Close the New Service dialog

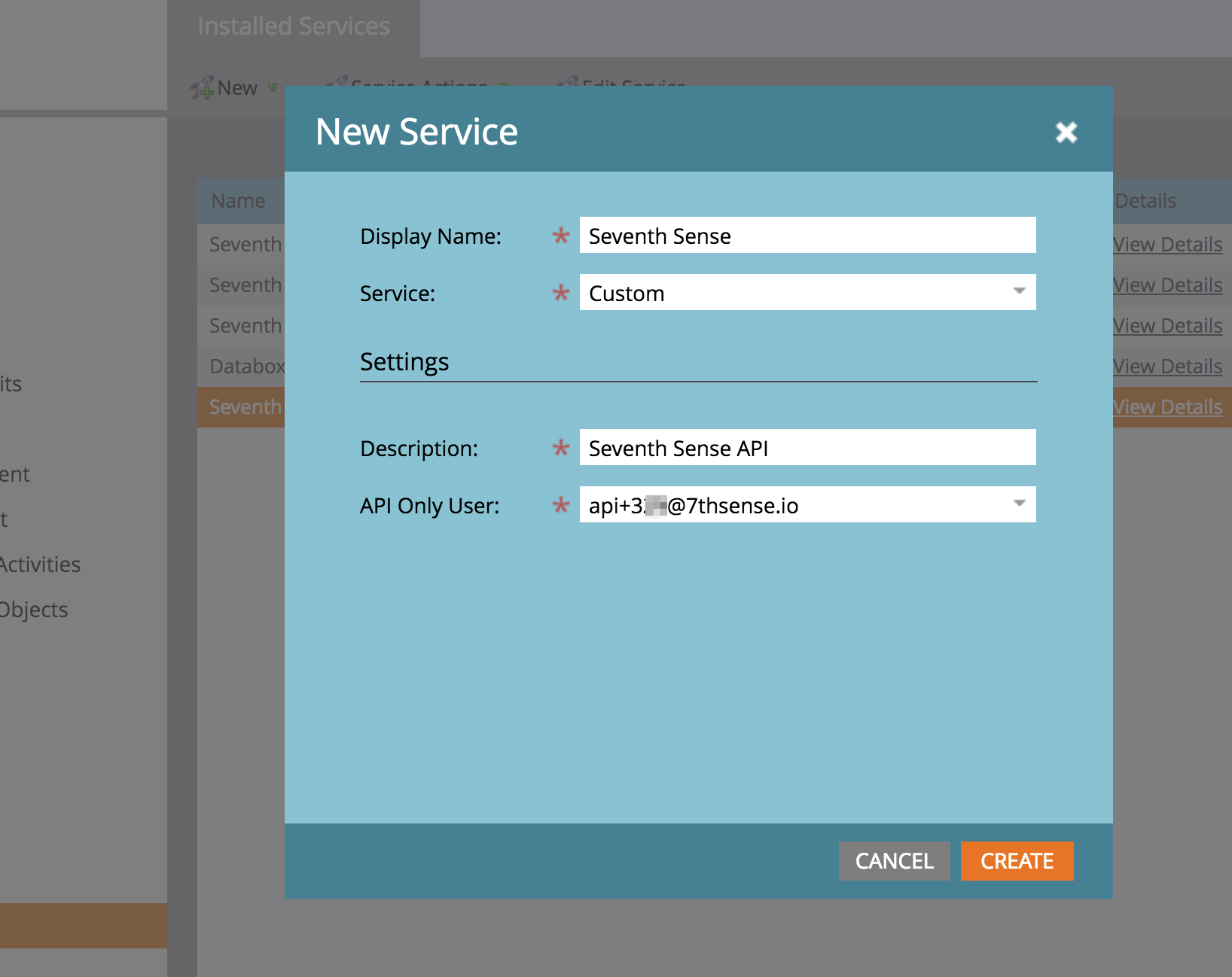click(1066, 132)
